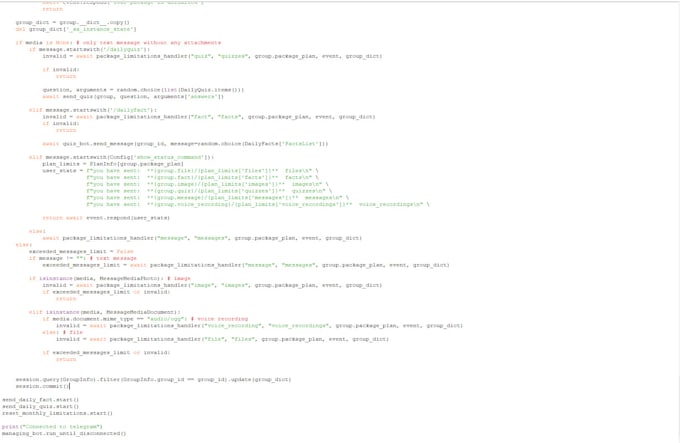Place cursor on 'session.commit()' line
This screenshot has width=680, height=443.
[x=42, y=386]
